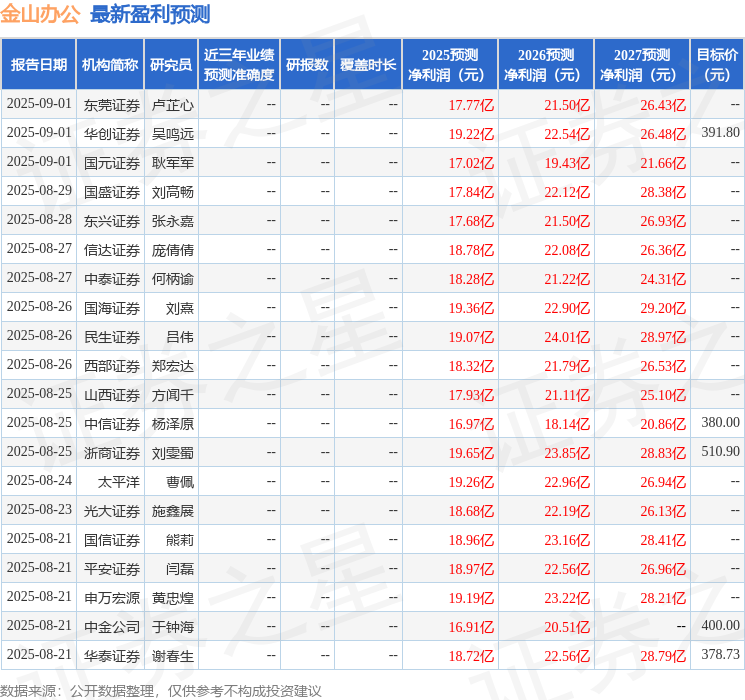Screen dimensions: 745x700
Task: Click the 2026预测净利润 column header
Action: click(546, 64)
